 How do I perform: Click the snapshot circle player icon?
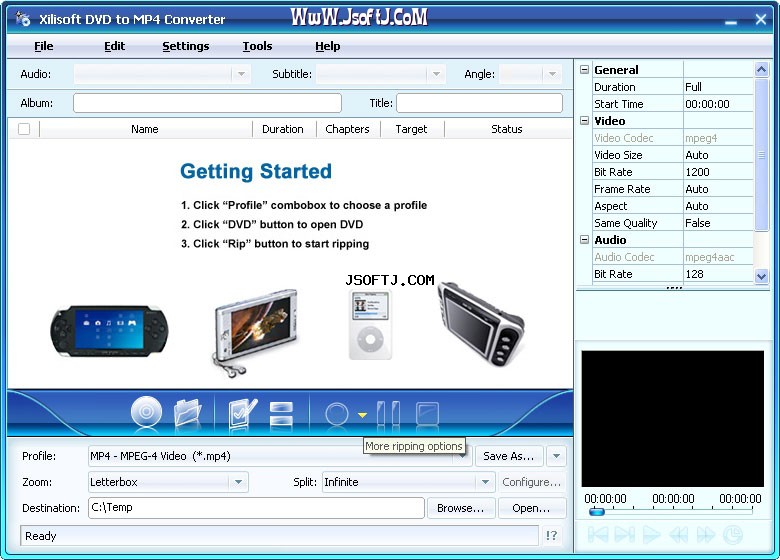(732, 535)
